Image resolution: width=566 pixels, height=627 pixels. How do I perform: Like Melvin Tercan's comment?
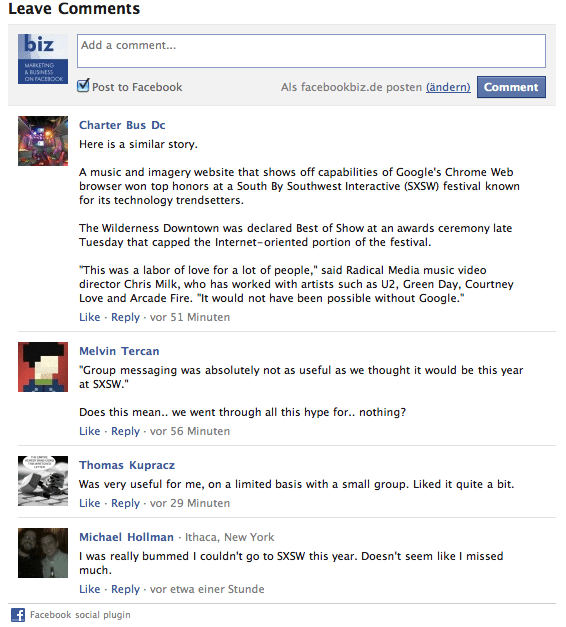[x=90, y=431]
